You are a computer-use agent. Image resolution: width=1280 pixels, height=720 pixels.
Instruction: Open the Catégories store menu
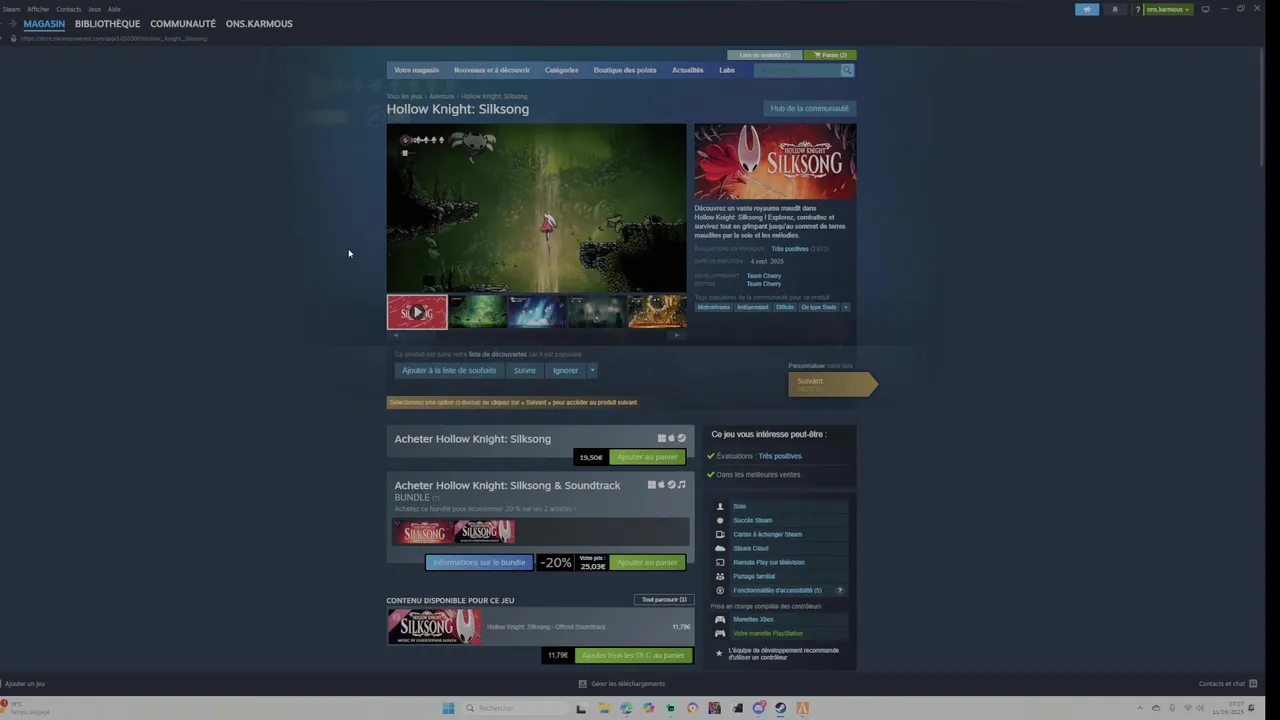tap(561, 70)
